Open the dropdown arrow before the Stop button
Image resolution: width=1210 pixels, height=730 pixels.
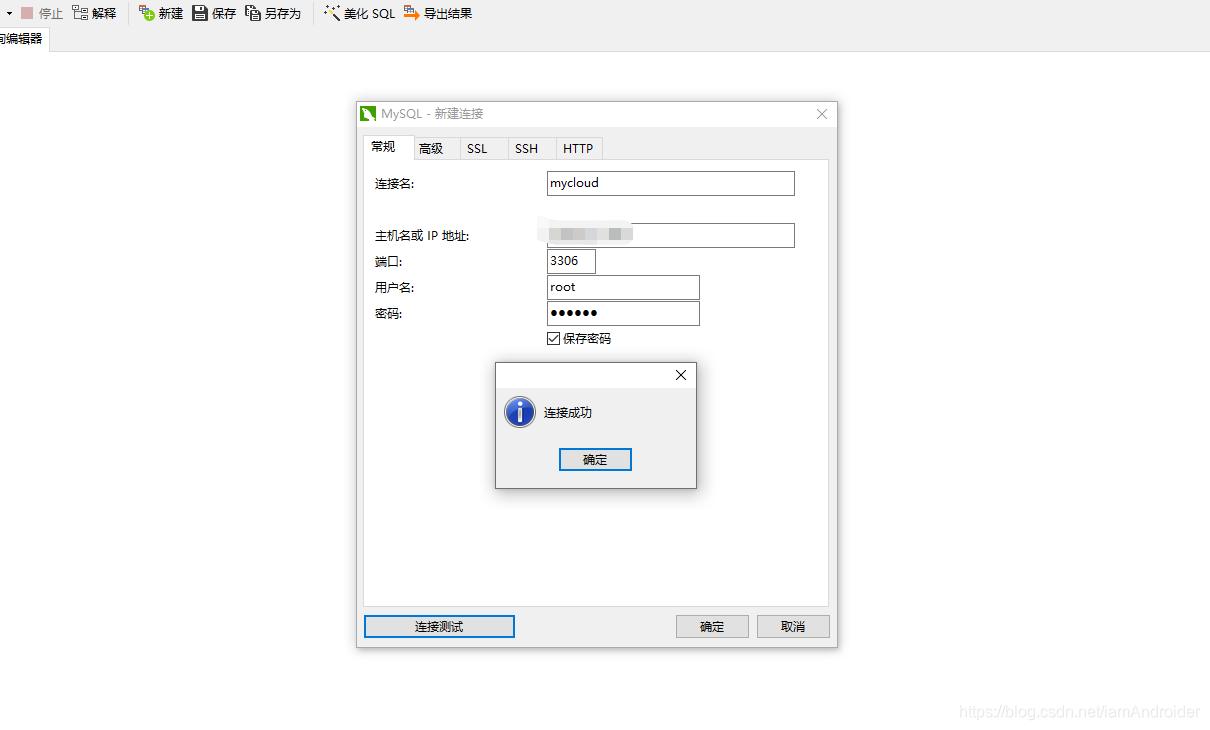point(9,14)
